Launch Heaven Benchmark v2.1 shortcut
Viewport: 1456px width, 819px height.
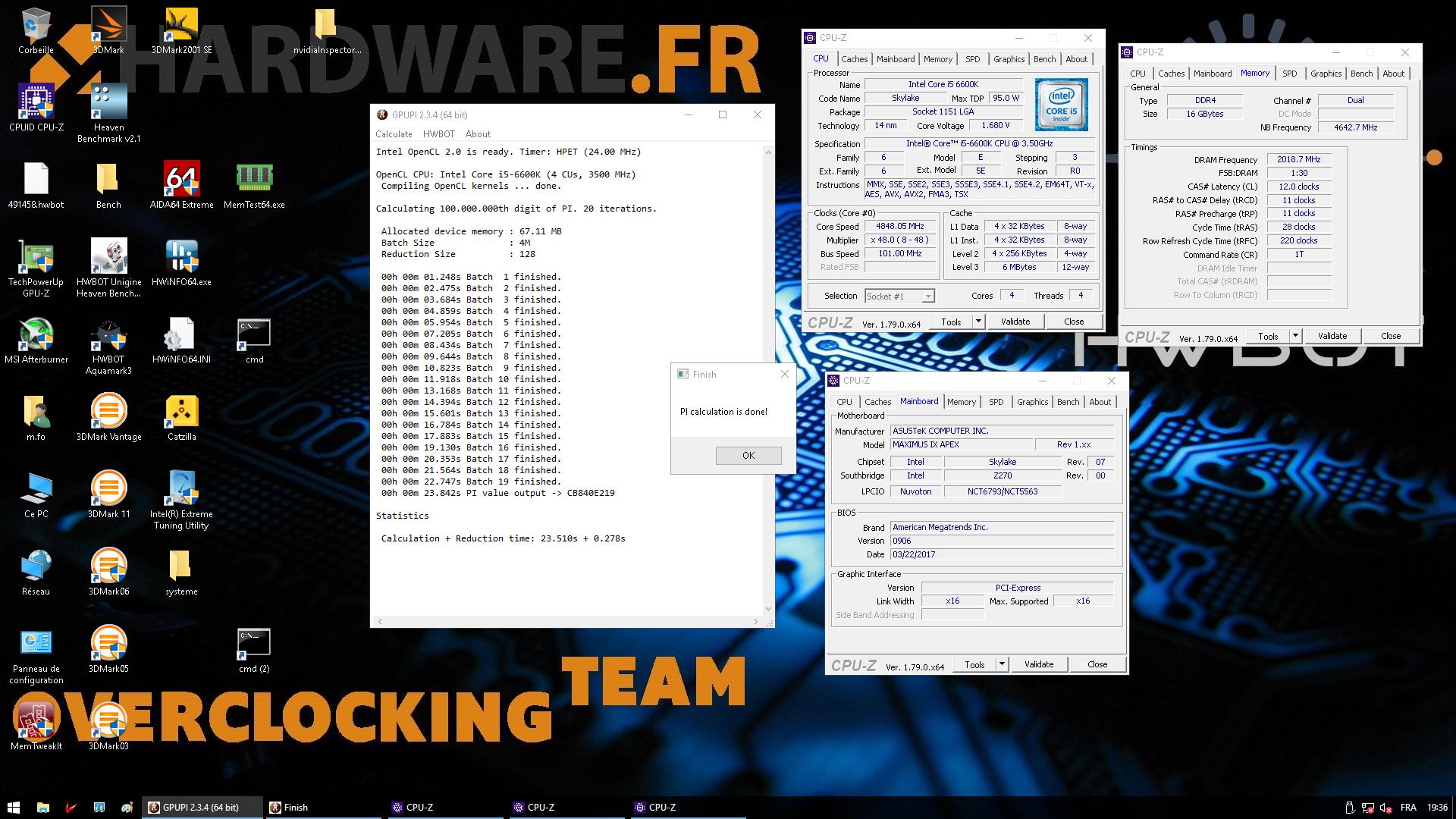tap(108, 112)
